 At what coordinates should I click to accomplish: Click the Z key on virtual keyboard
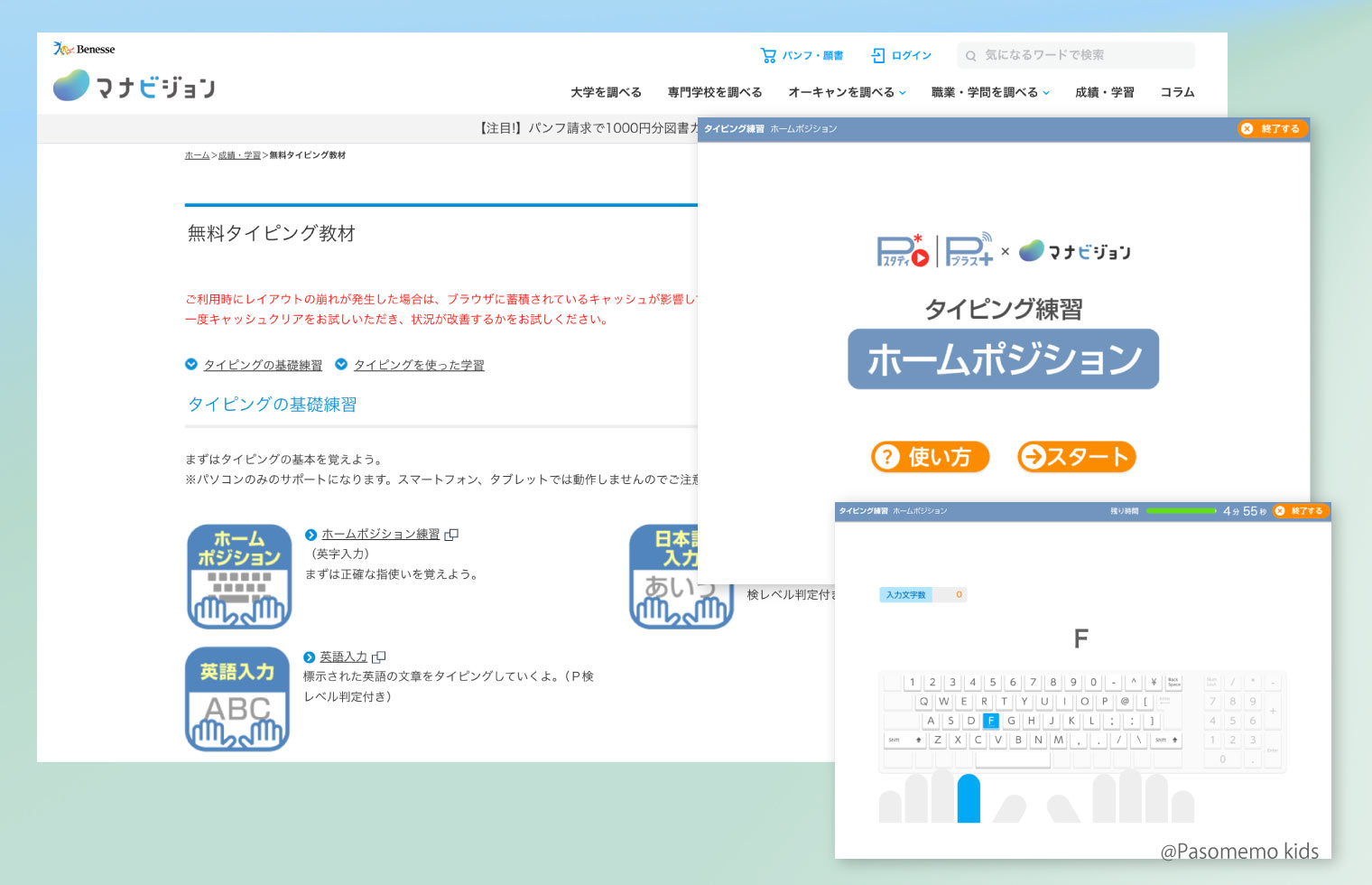click(938, 740)
